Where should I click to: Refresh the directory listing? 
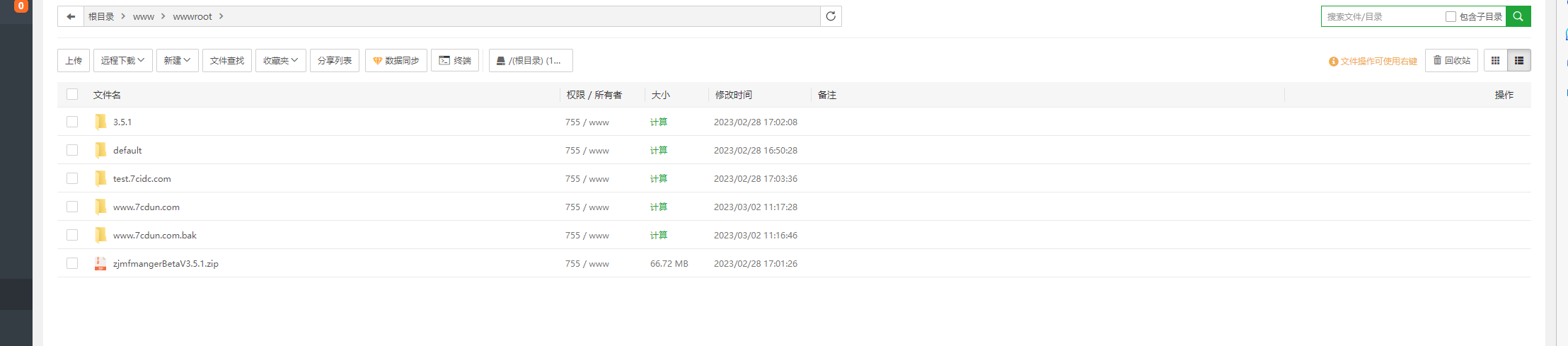(x=831, y=16)
